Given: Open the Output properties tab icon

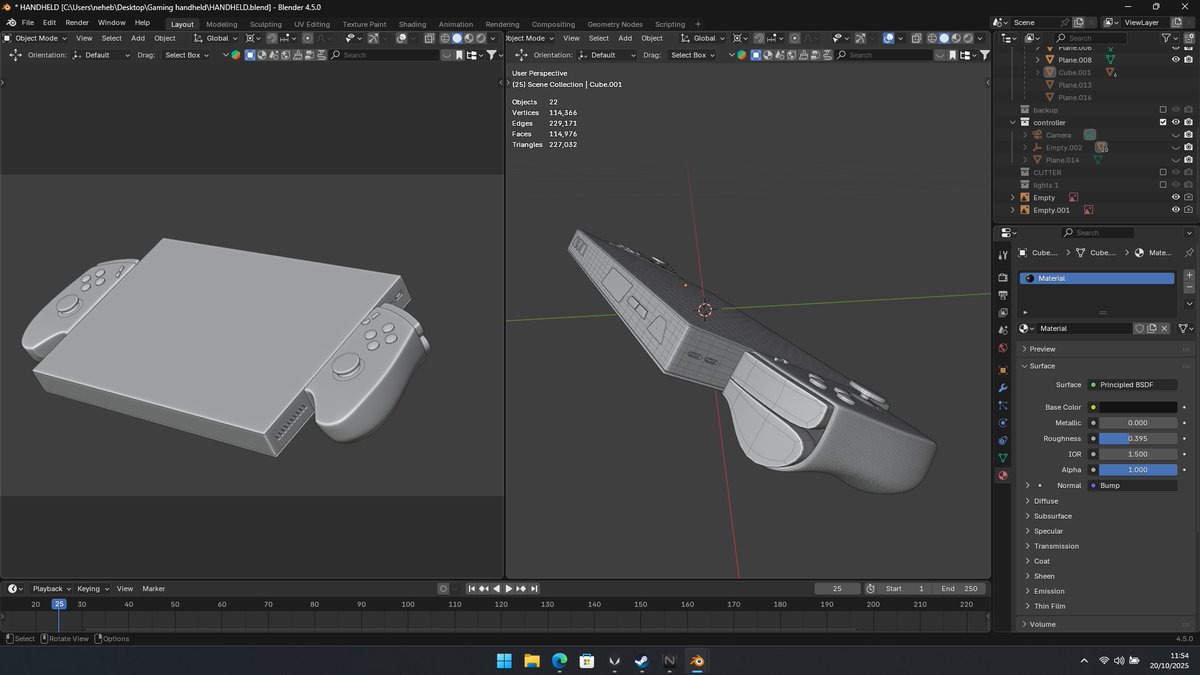Looking at the screenshot, I should pos(1003,295).
